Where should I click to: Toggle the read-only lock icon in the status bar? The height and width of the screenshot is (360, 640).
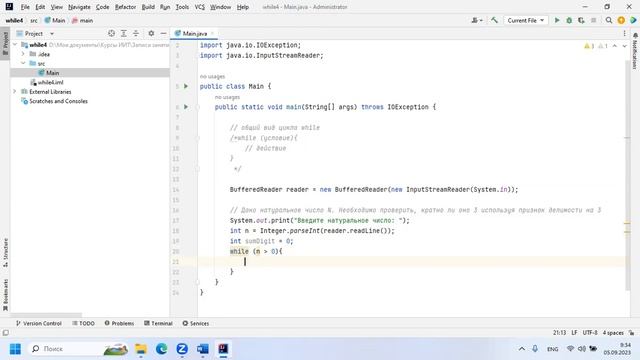point(631,333)
